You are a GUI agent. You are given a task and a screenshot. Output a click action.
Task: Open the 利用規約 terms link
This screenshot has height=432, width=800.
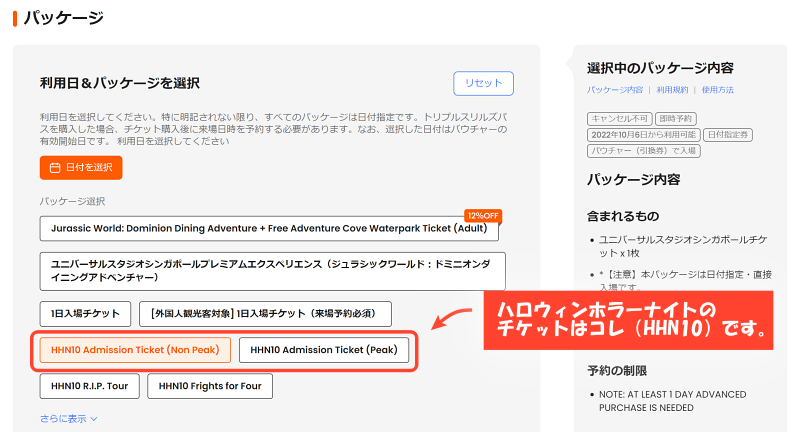pos(672,90)
